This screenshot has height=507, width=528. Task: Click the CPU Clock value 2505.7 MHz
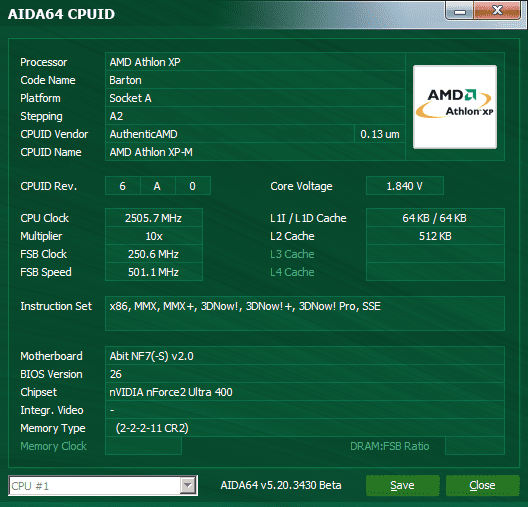(154, 218)
